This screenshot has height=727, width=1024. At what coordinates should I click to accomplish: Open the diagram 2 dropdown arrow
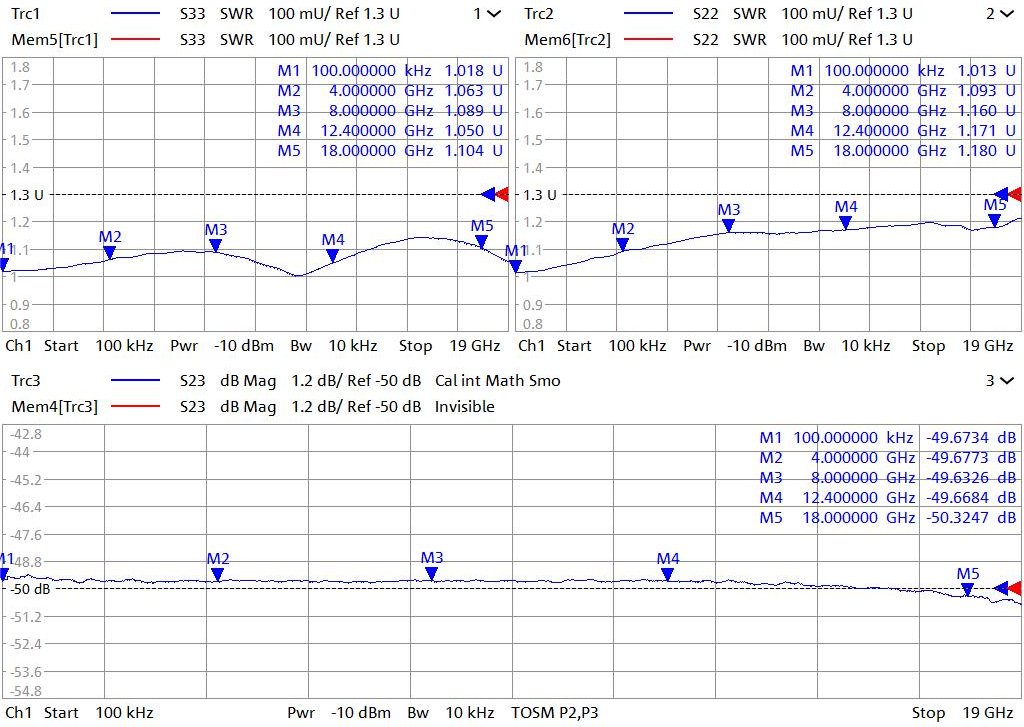pos(1005,14)
